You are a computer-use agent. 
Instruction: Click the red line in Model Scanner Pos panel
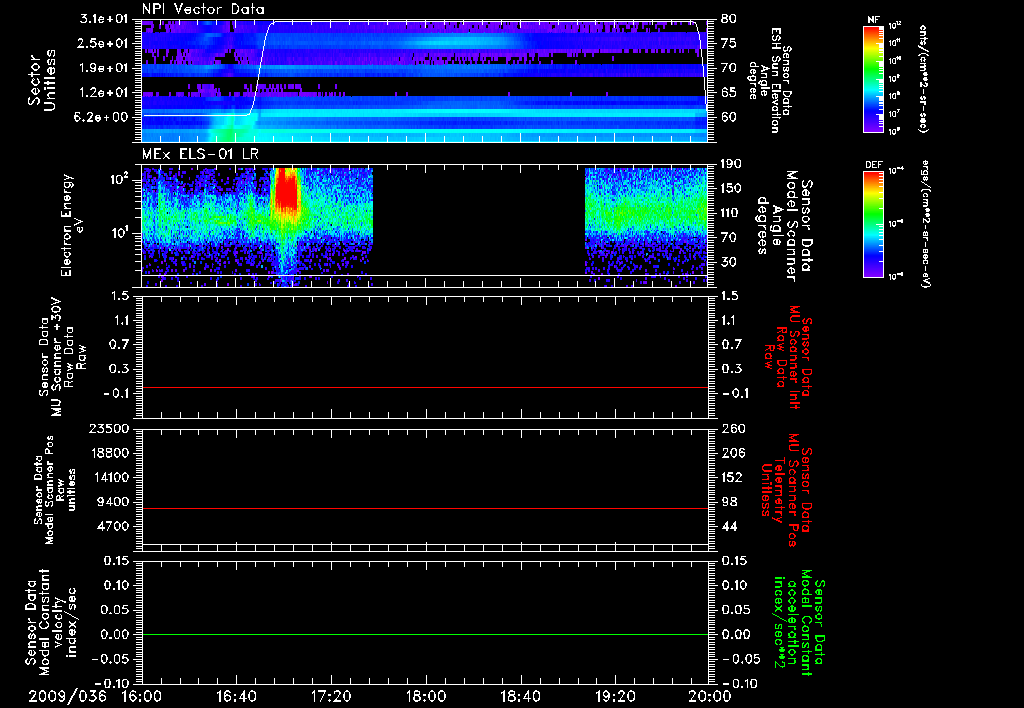425,508
